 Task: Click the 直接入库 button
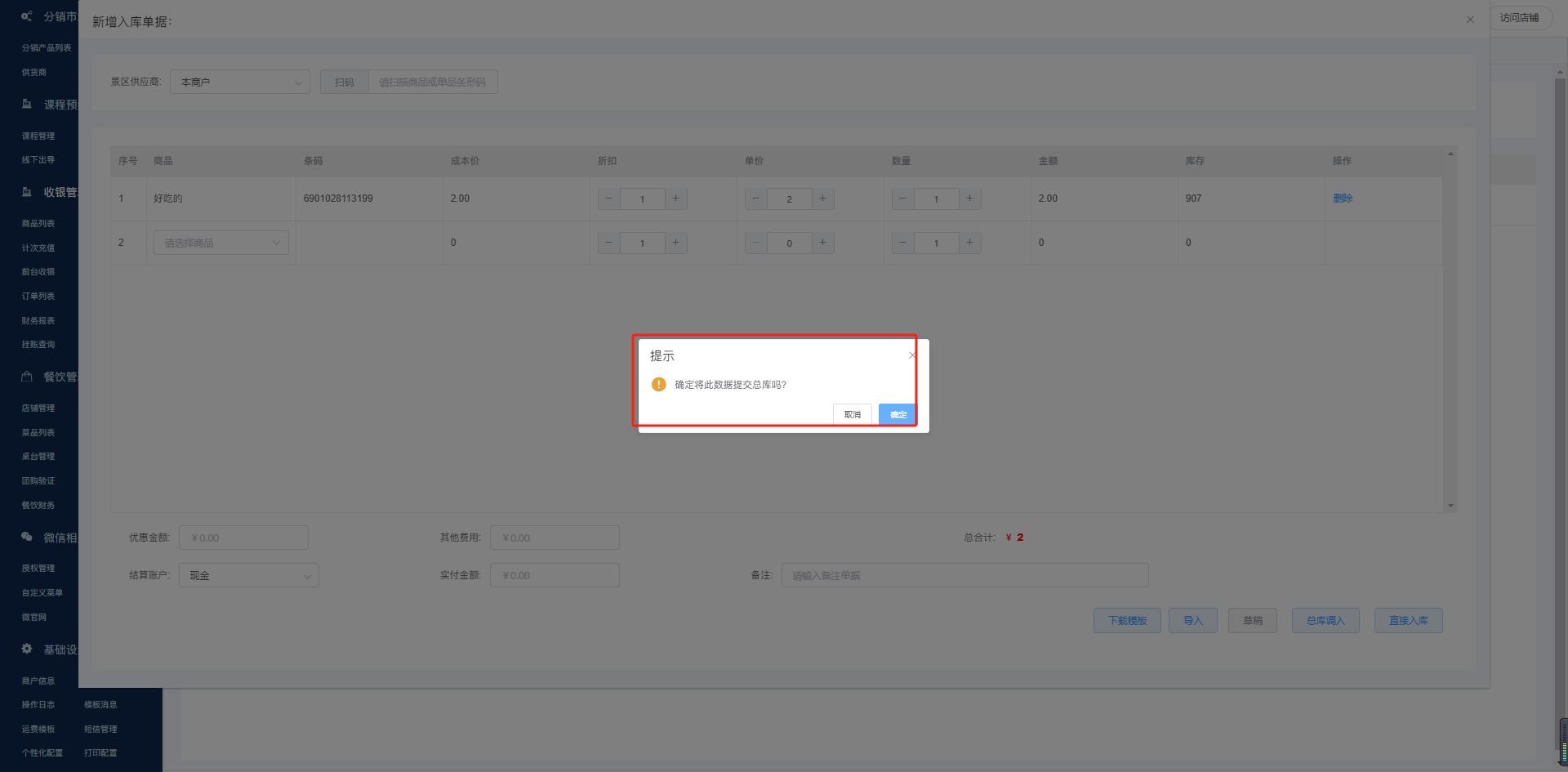tap(1408, 621)
